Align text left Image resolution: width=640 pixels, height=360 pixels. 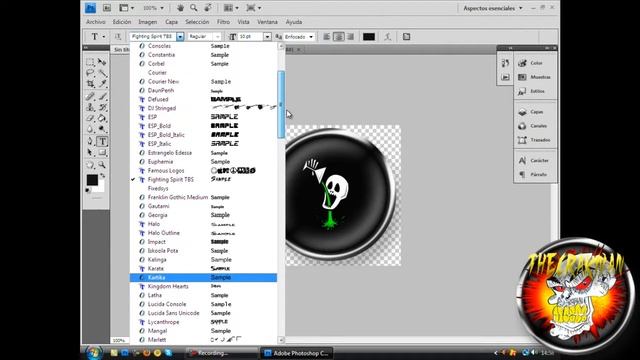pyautogui.click(x=327, y=37)
